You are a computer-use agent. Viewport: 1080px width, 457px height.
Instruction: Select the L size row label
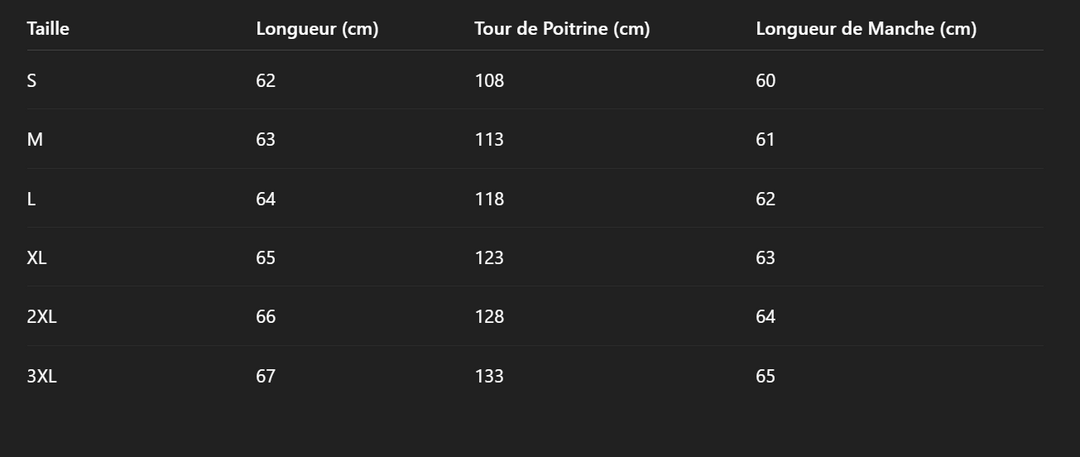32,199
